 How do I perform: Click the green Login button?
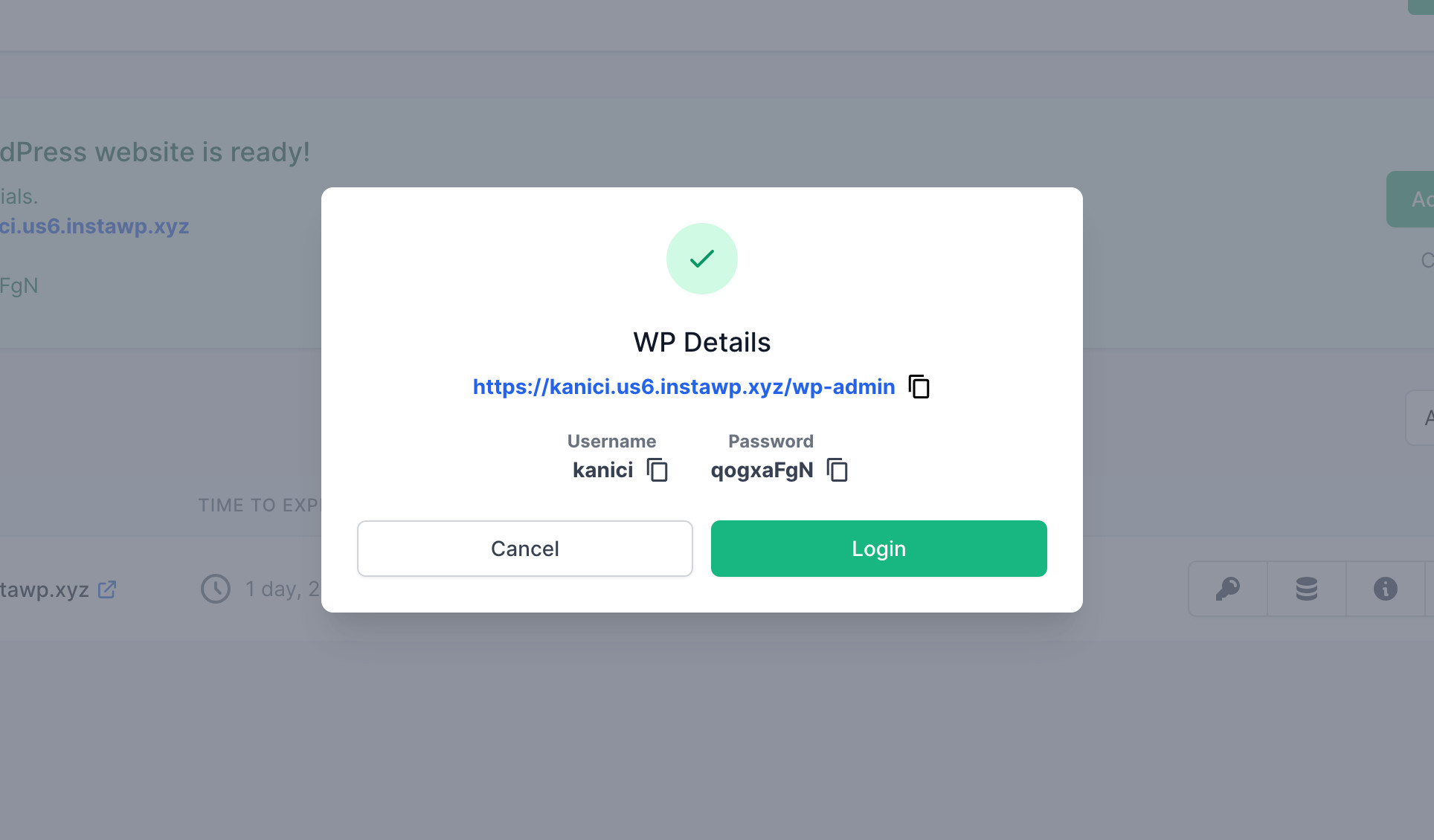(x=879, y=549)
